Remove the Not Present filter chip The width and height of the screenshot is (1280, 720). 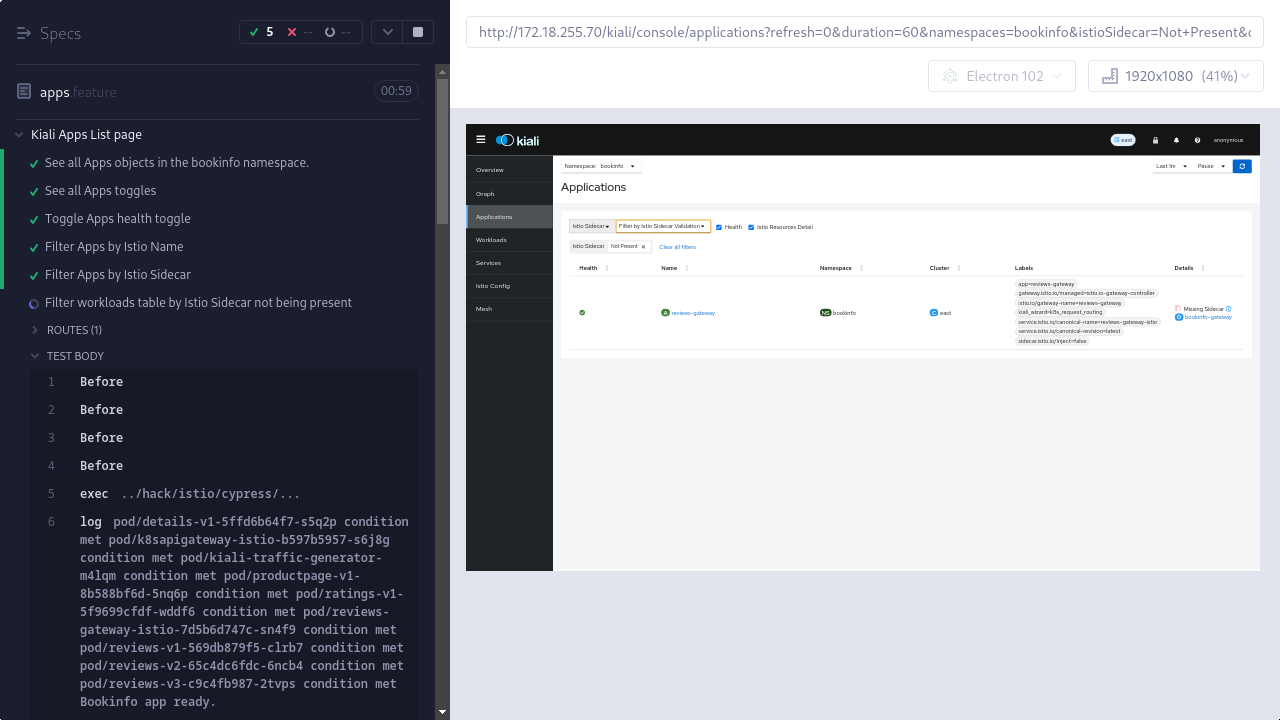click(643, 246)
